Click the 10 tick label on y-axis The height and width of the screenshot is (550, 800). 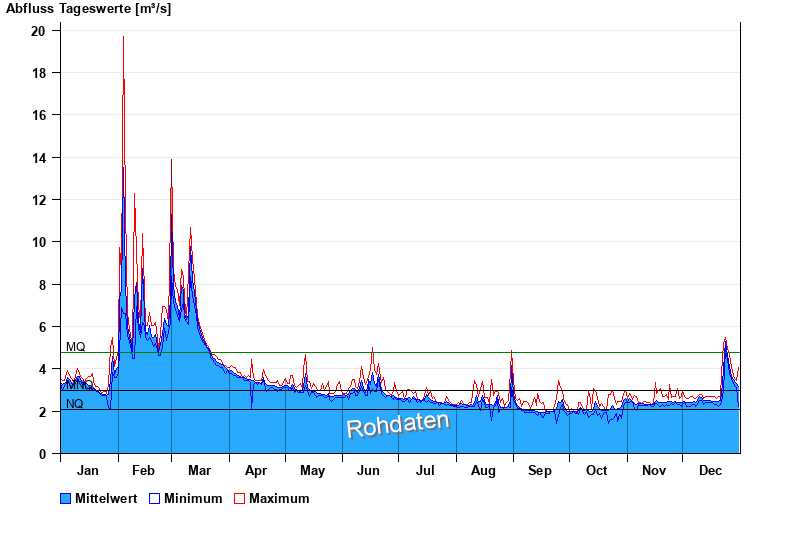38,242
